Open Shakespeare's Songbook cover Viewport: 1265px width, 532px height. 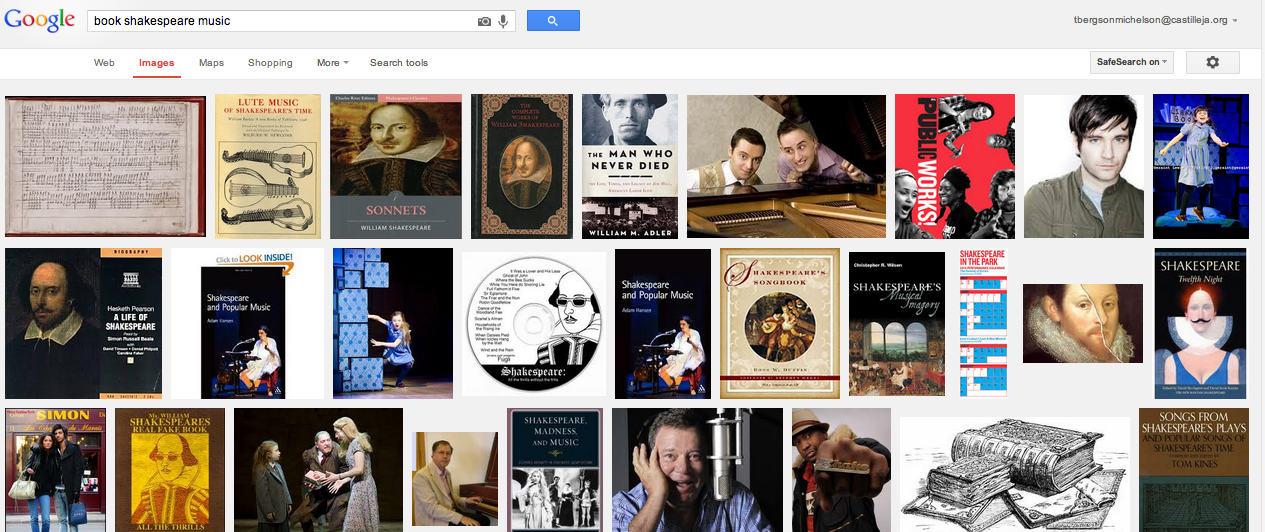coord(780,323)
